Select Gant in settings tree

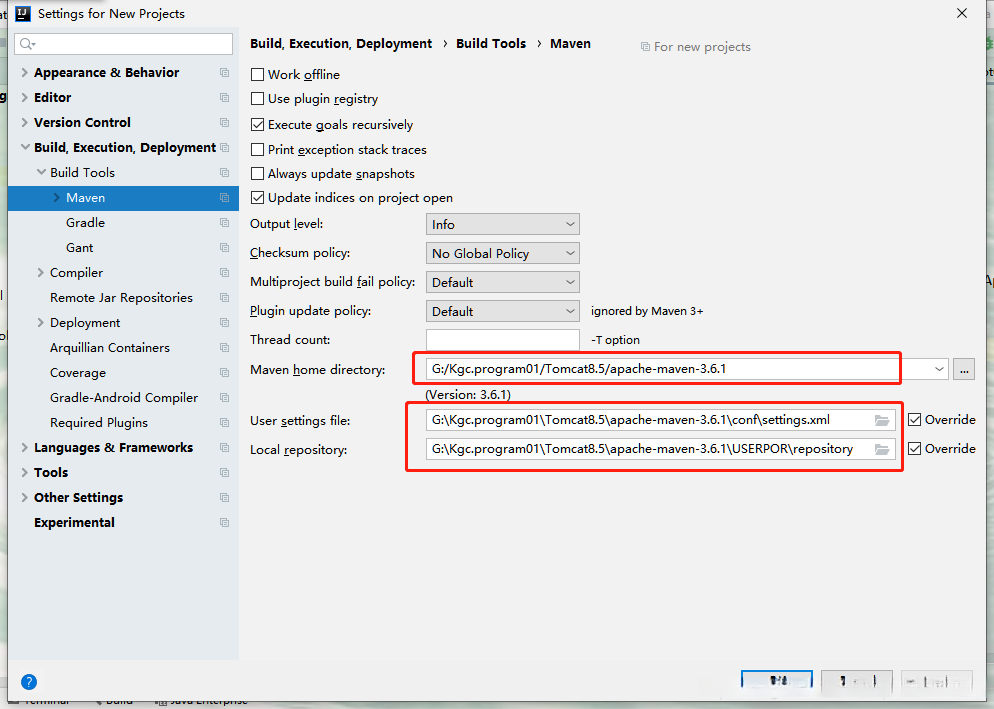(x=80, y=247)
